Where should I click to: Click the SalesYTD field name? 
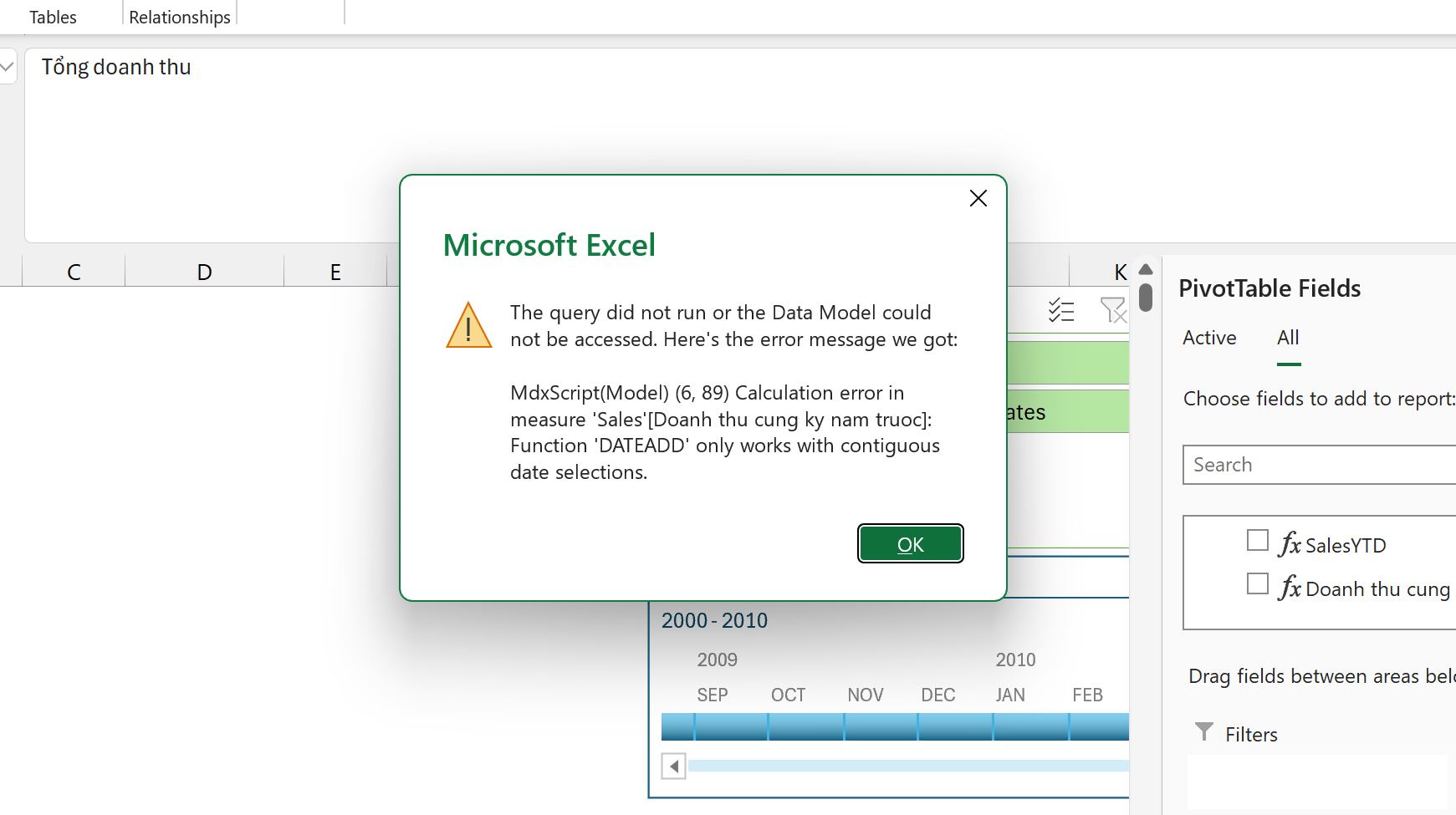1346,545
